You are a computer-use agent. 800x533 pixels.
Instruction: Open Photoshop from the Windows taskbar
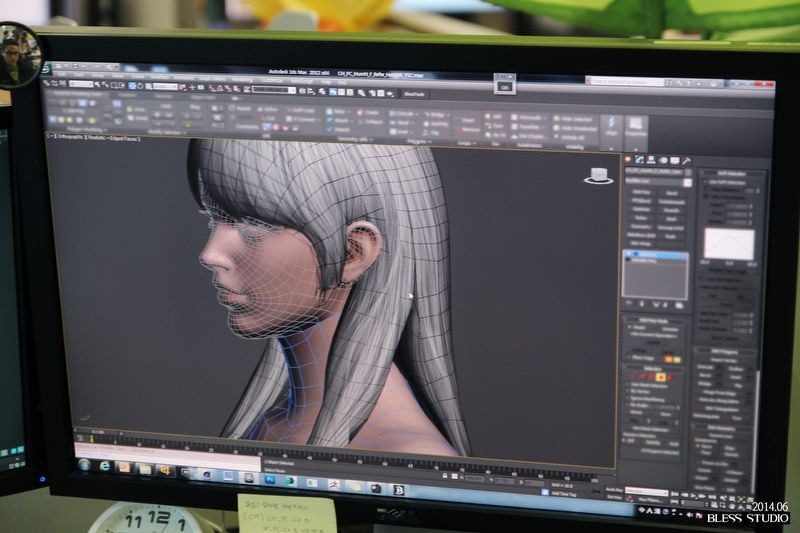click(269, 480)
